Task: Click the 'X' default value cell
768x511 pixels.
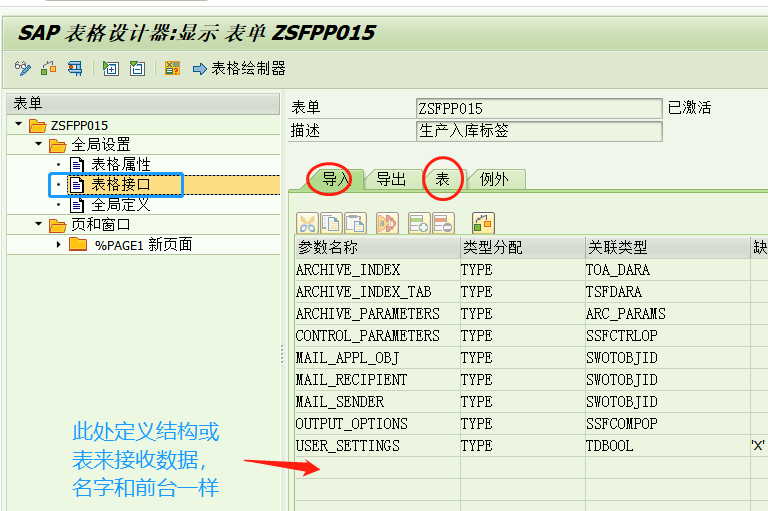Action: 759,446
